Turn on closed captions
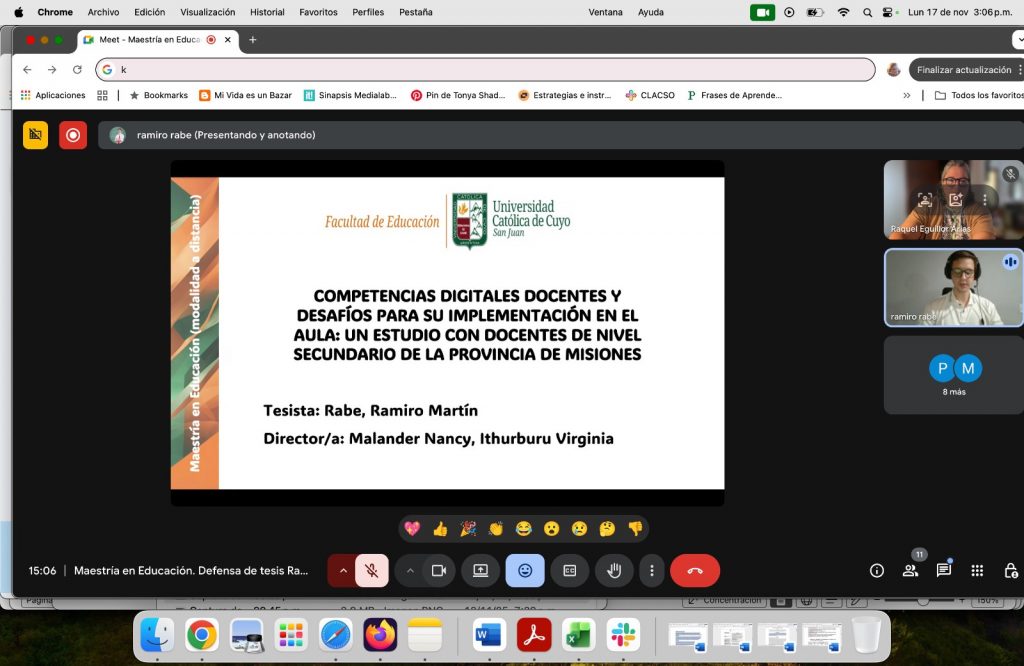The image size is (1024, 666). 569,570
